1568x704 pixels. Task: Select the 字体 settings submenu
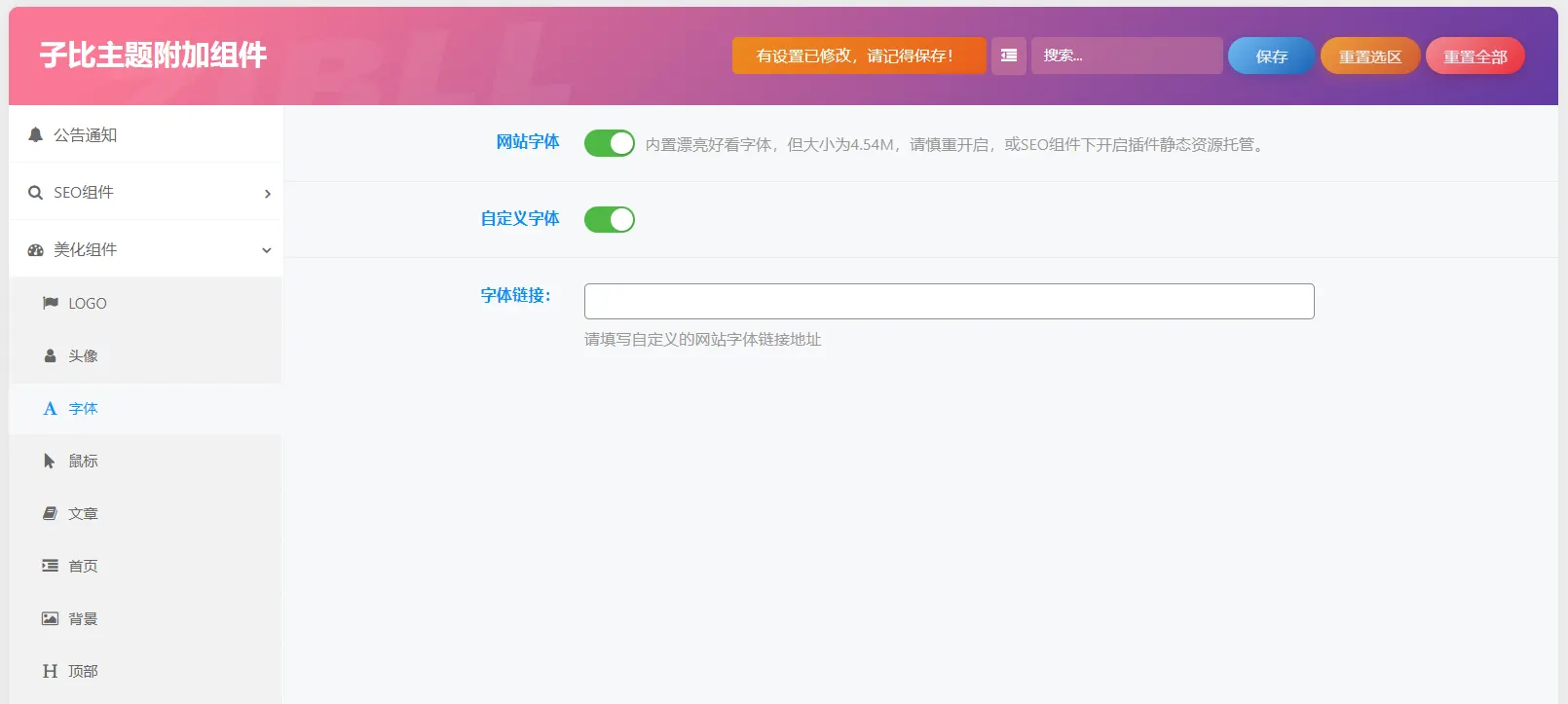(146, 409)
